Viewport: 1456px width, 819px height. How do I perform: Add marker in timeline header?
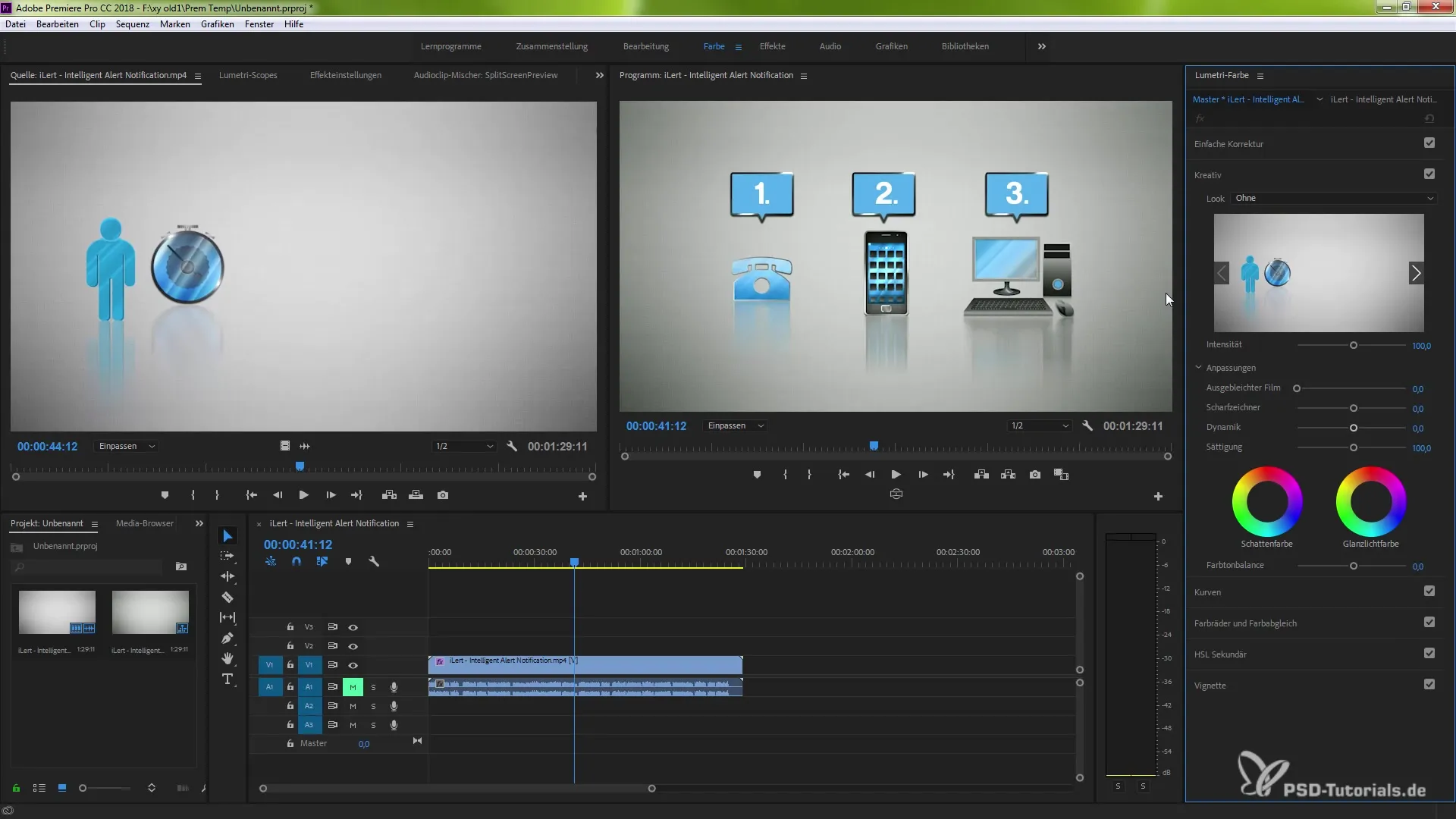click(348, 562)
